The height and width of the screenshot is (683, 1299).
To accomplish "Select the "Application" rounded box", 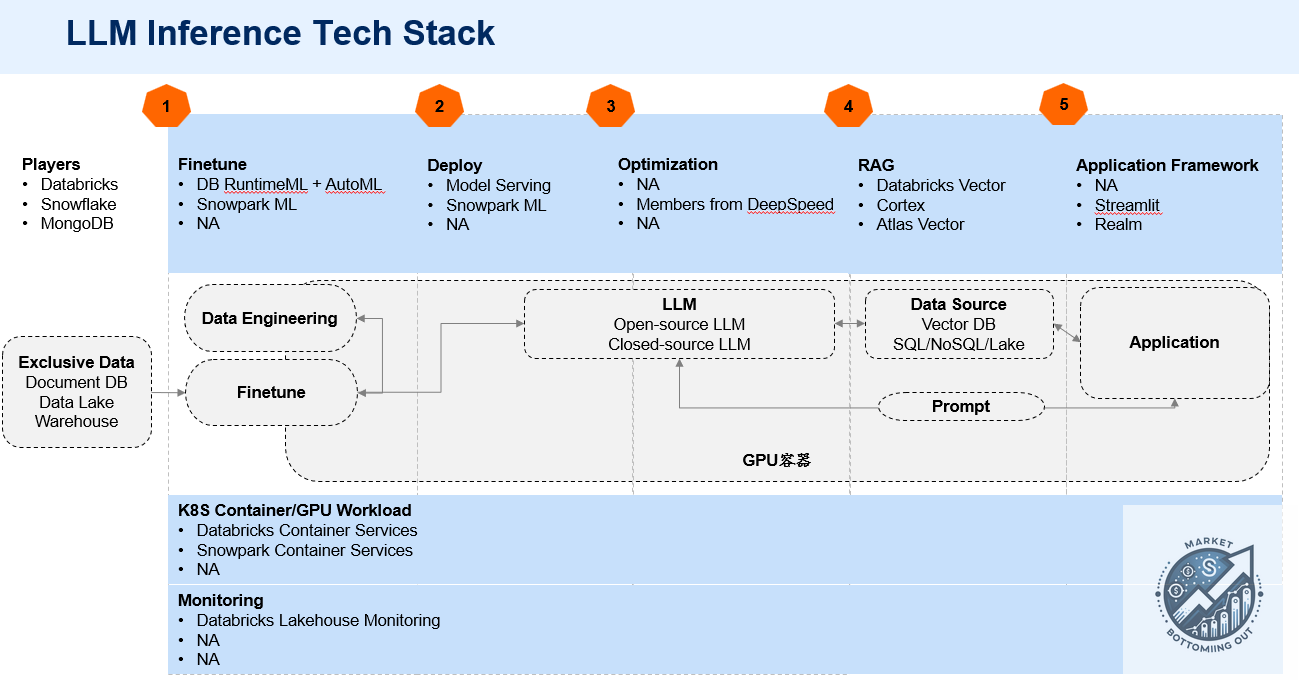I will pos(1174,342).
